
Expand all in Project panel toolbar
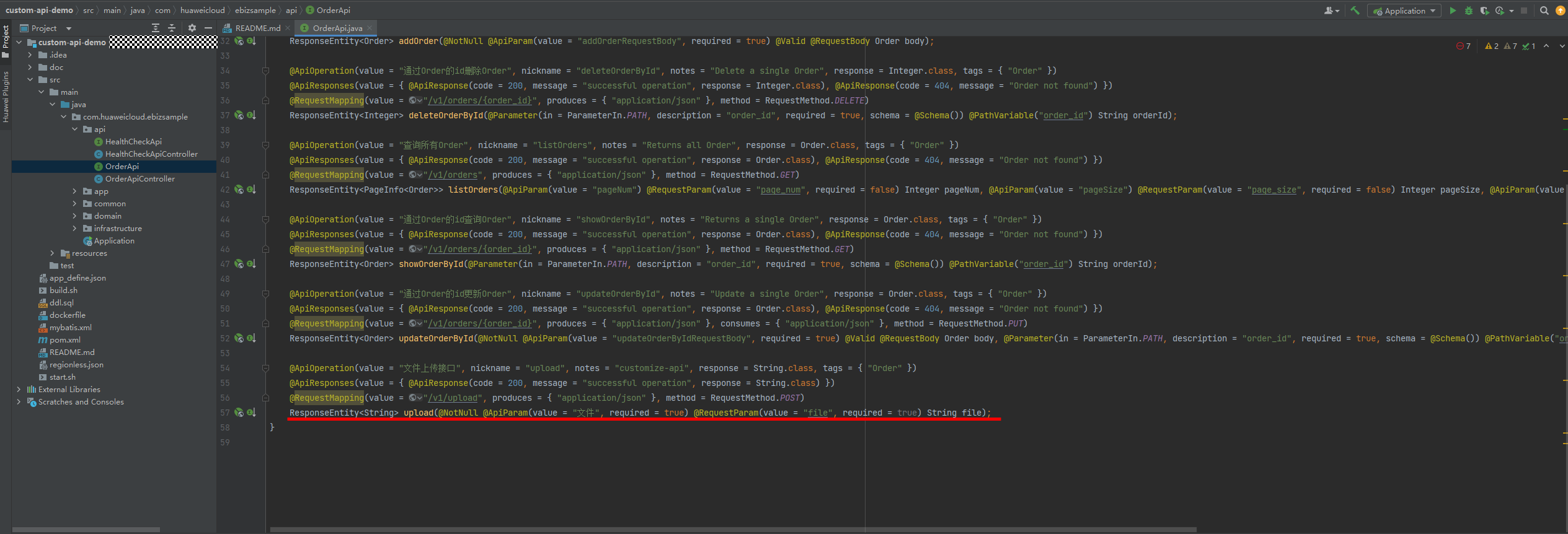pyautogui.click(x=156, y=28)
